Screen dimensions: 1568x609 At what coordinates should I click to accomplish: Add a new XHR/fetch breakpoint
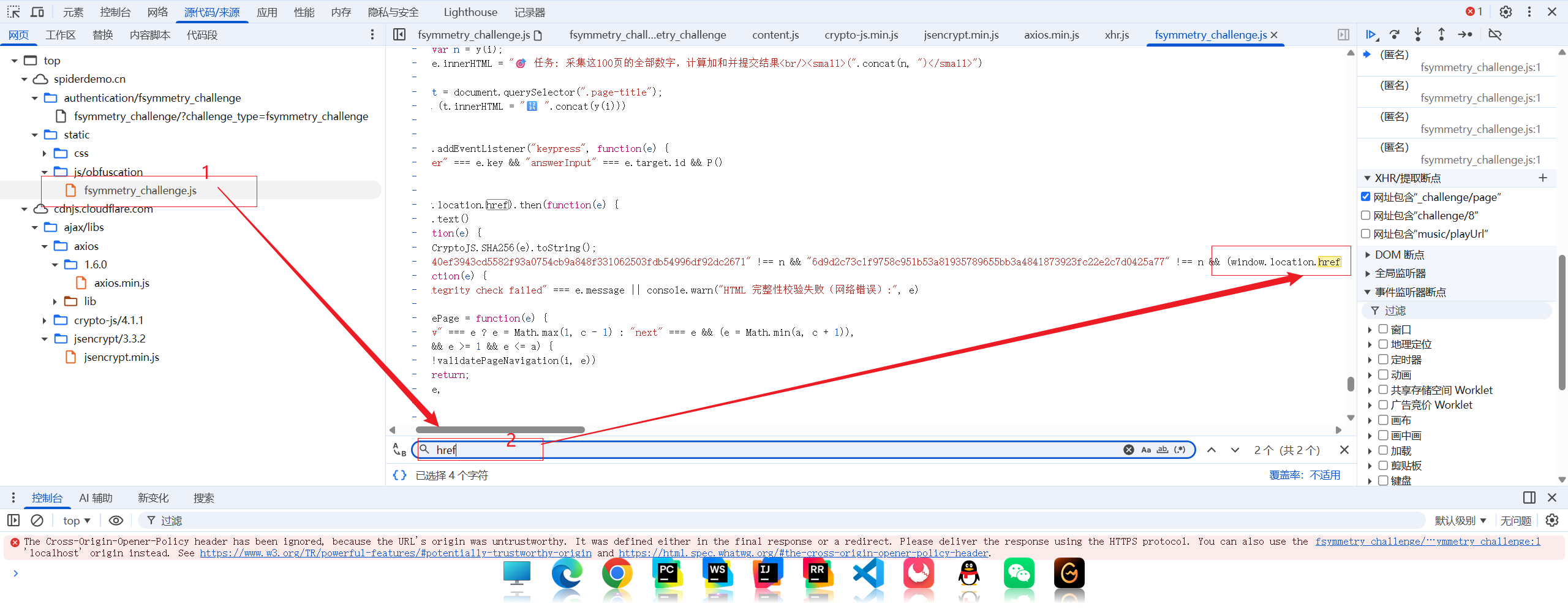(x=1542, y=178)
